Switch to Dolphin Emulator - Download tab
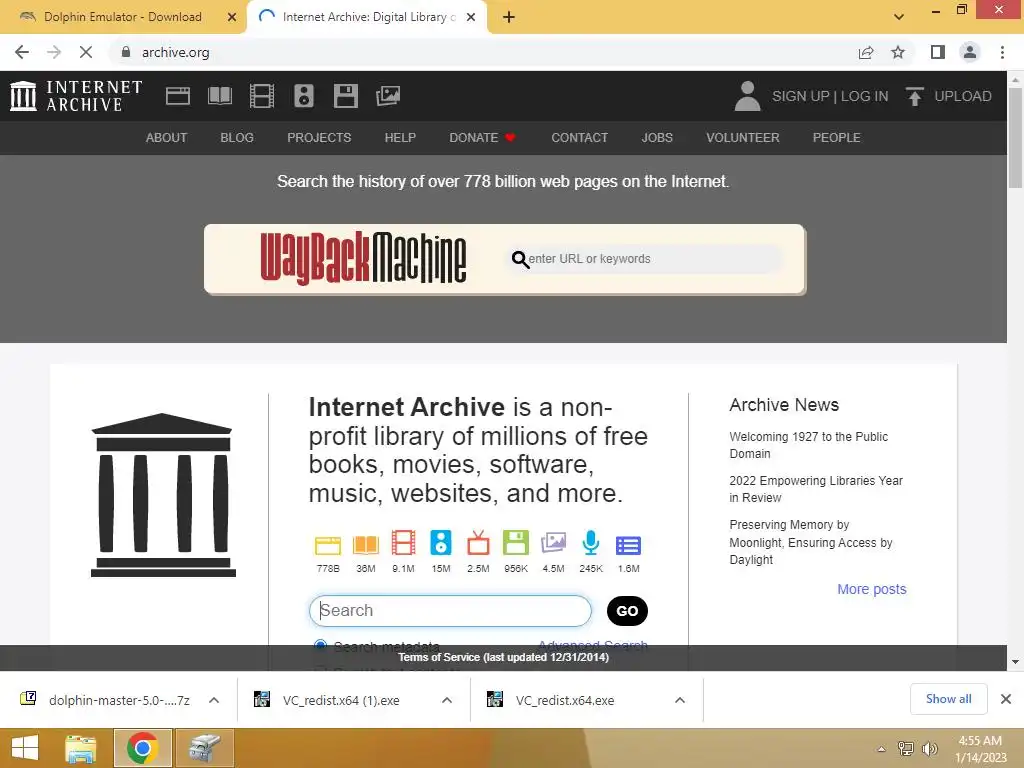The height and width of the screenshot is (768, 1024). [123, 17]
